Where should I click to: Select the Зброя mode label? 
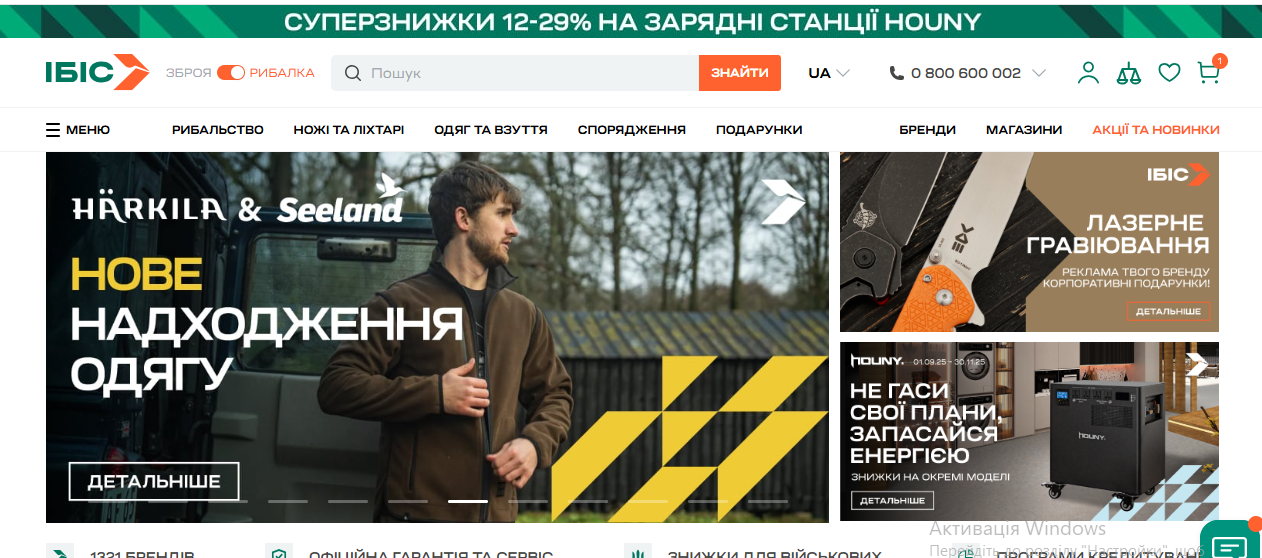pyautogui.click(x=189, y=73)
